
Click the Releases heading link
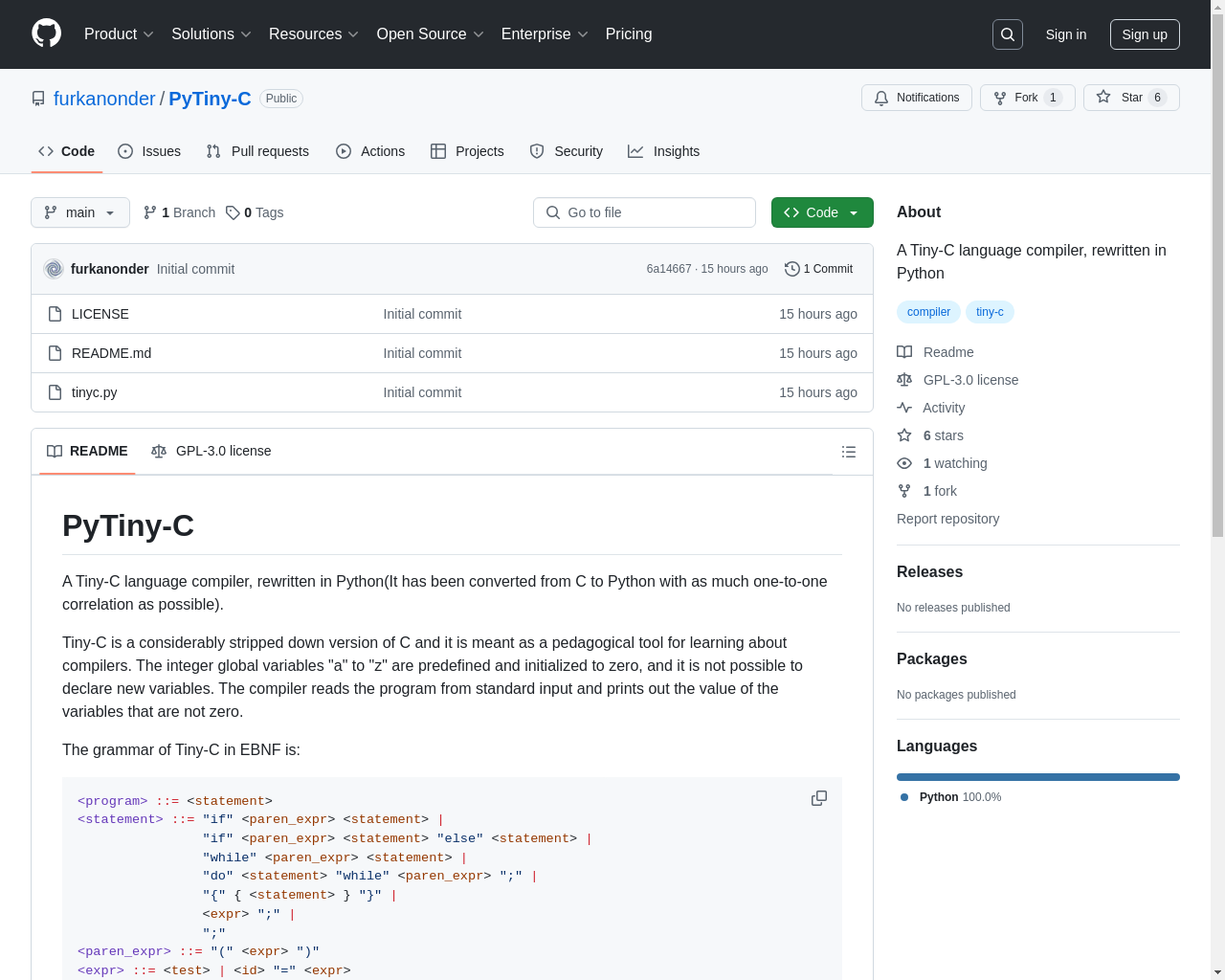pyautogui.click(x=929, y=571)
